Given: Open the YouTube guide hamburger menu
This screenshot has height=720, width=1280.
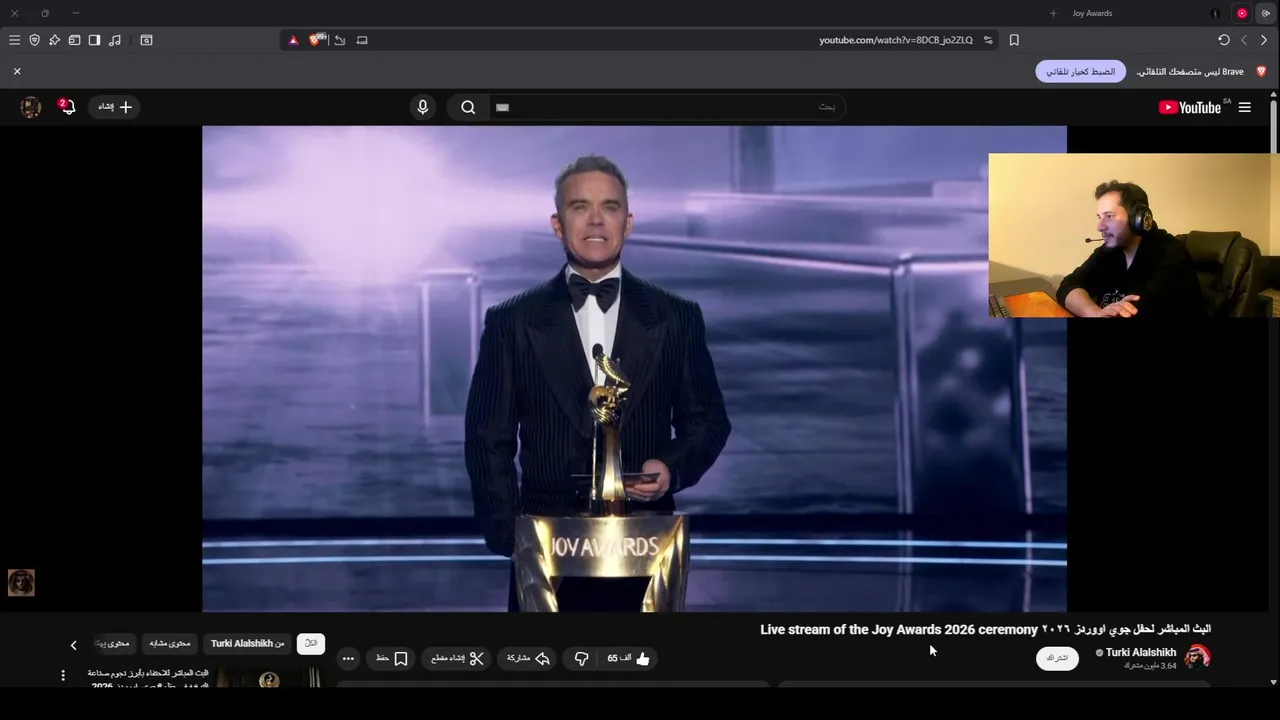Looking at the screenshot, I should point(1244,107).
